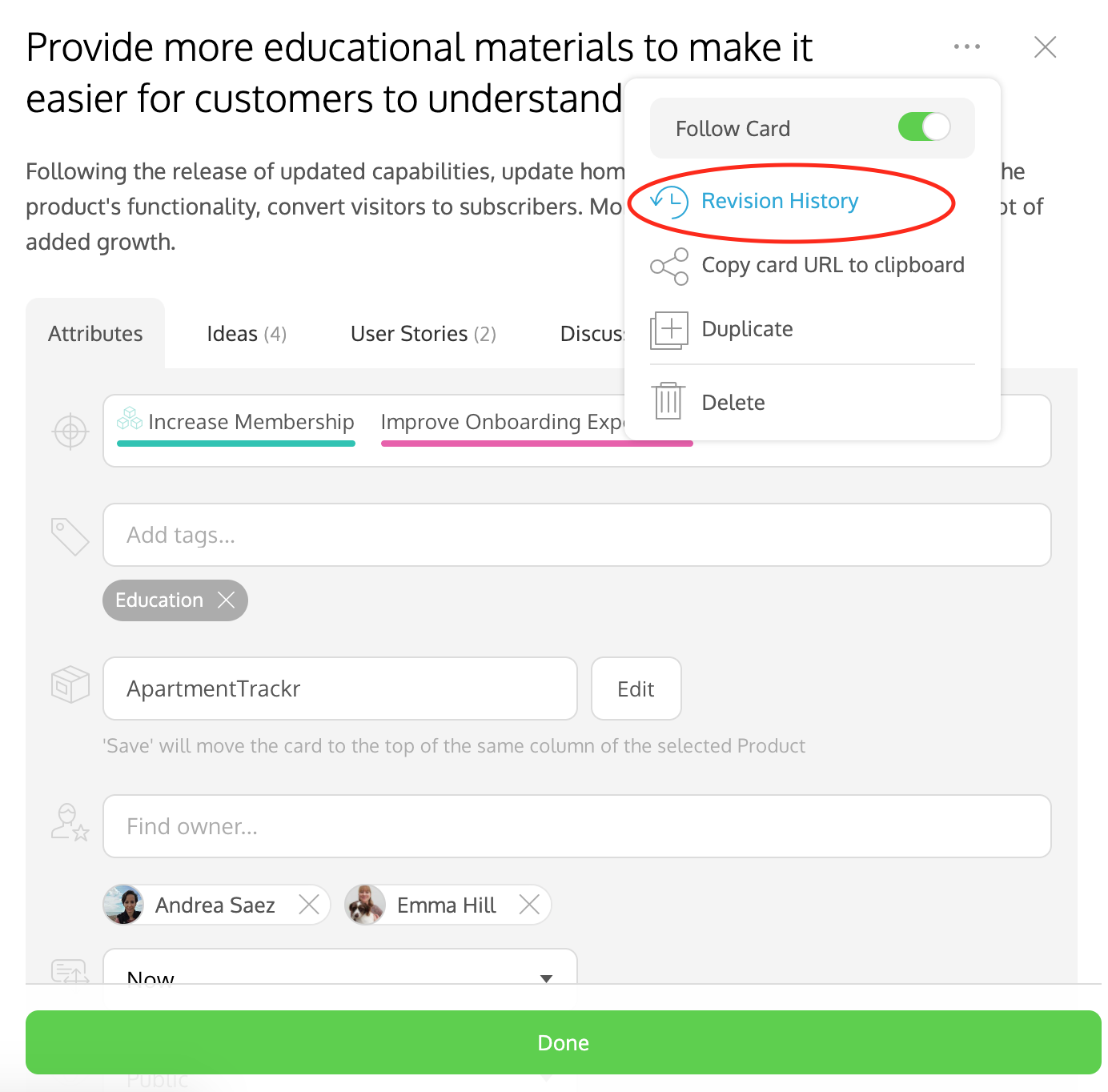Toggle the Follow Card switch off

coord(924,126)
